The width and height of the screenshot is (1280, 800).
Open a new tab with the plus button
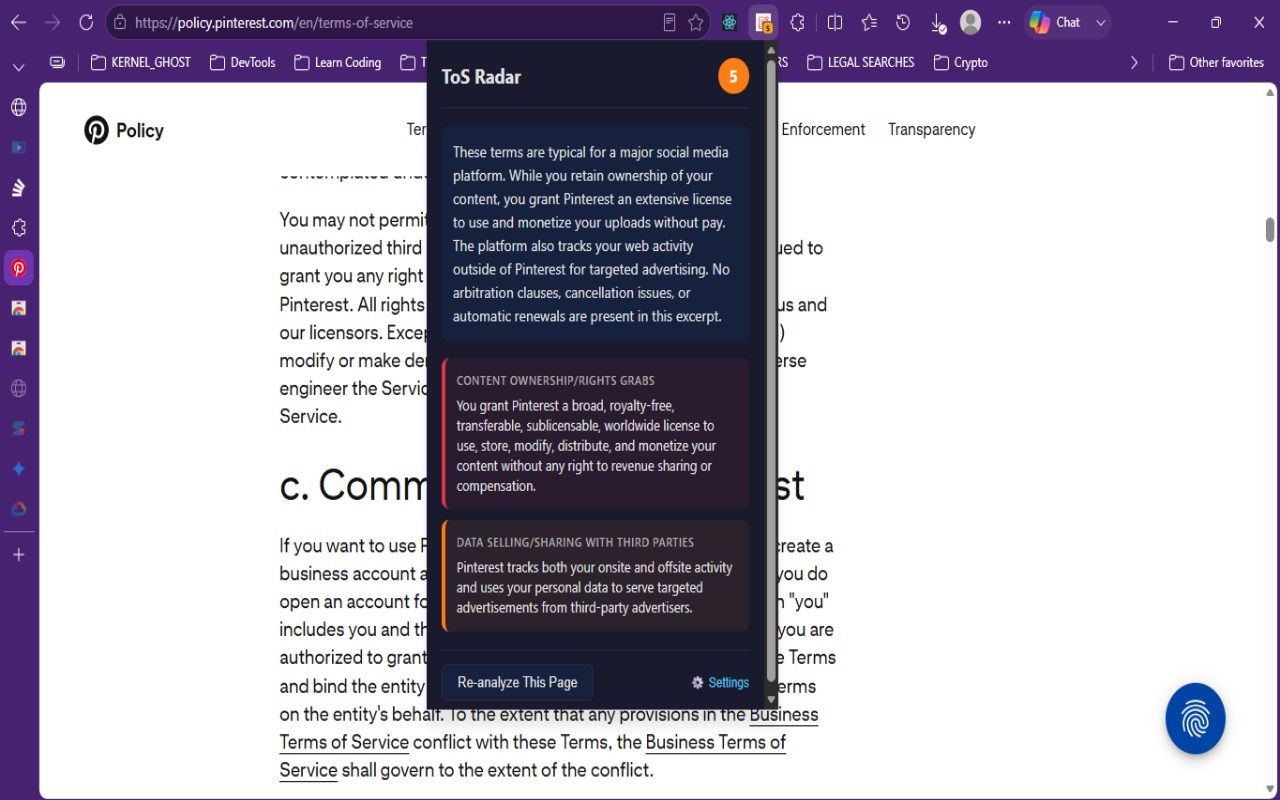[x=18, y=554]
